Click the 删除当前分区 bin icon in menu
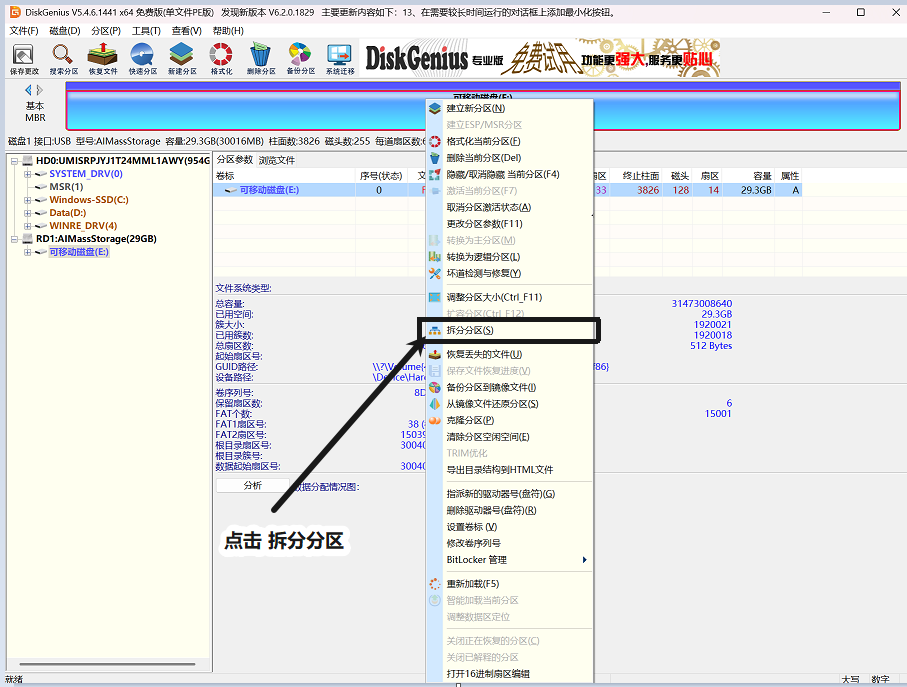Image resolution: width=907 pixels, height=687 pixels. pos(434,158)
